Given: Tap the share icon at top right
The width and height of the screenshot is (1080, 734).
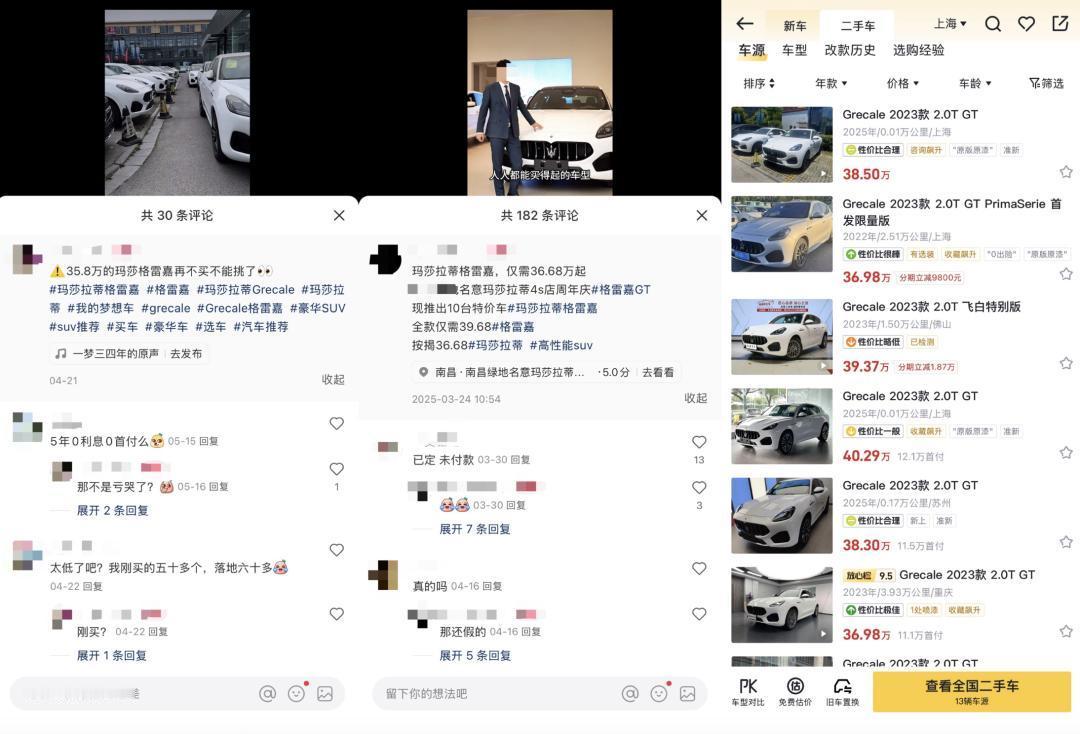Looking at the screenshot, I should pos(1060,23).
